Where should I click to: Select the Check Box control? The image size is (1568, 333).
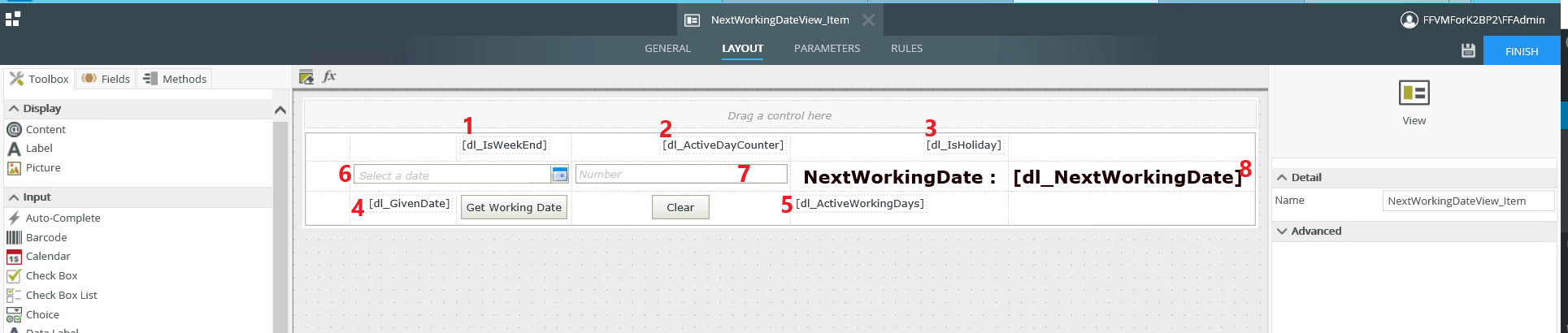[51, 276]
